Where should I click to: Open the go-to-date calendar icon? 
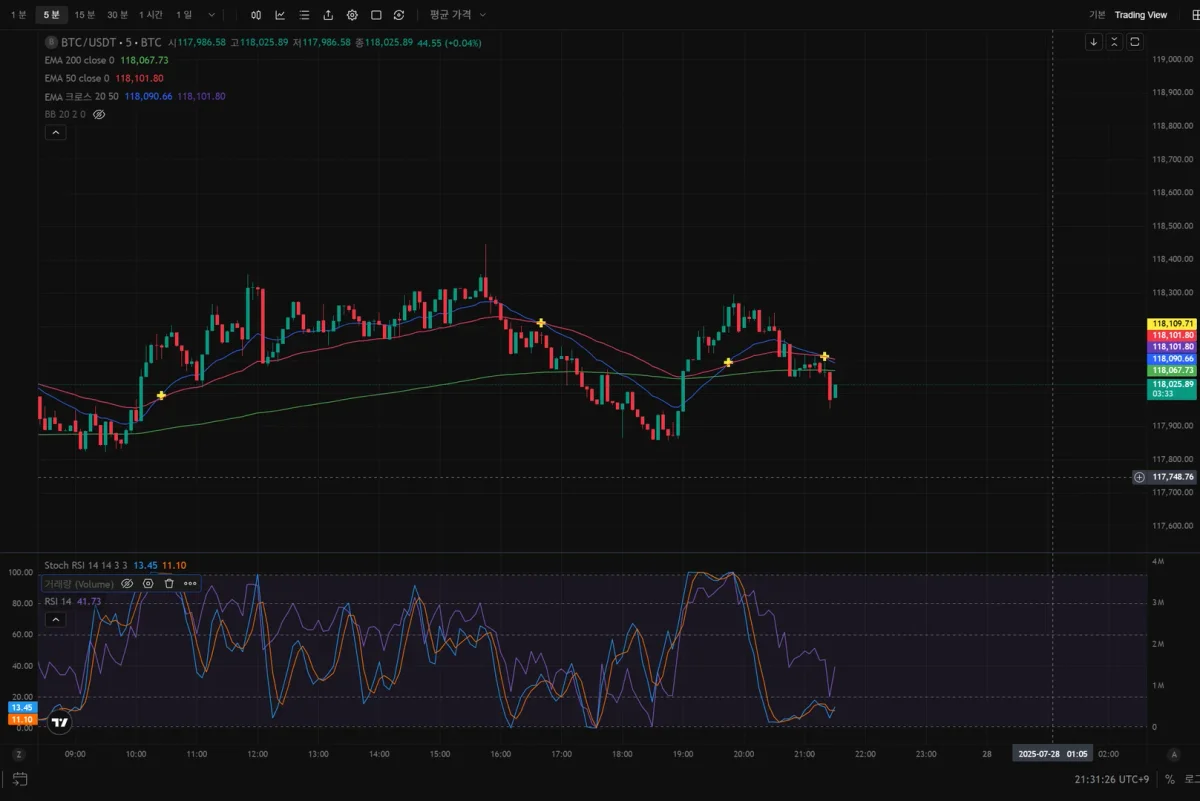point(20,779)
